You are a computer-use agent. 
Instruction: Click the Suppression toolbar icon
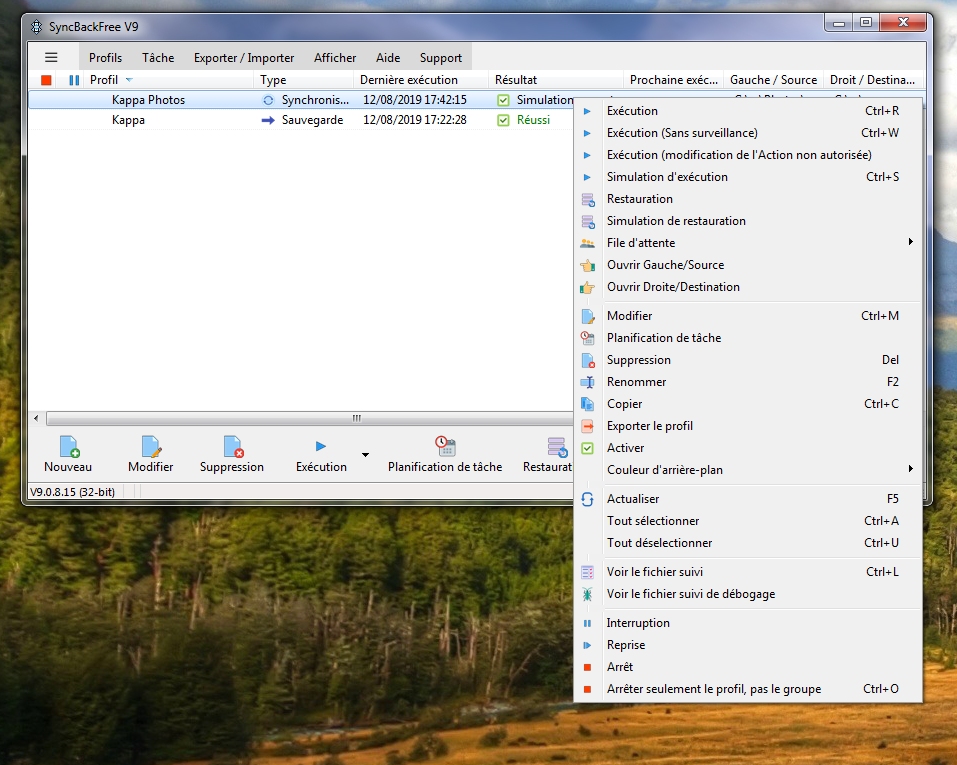point(233,446)
